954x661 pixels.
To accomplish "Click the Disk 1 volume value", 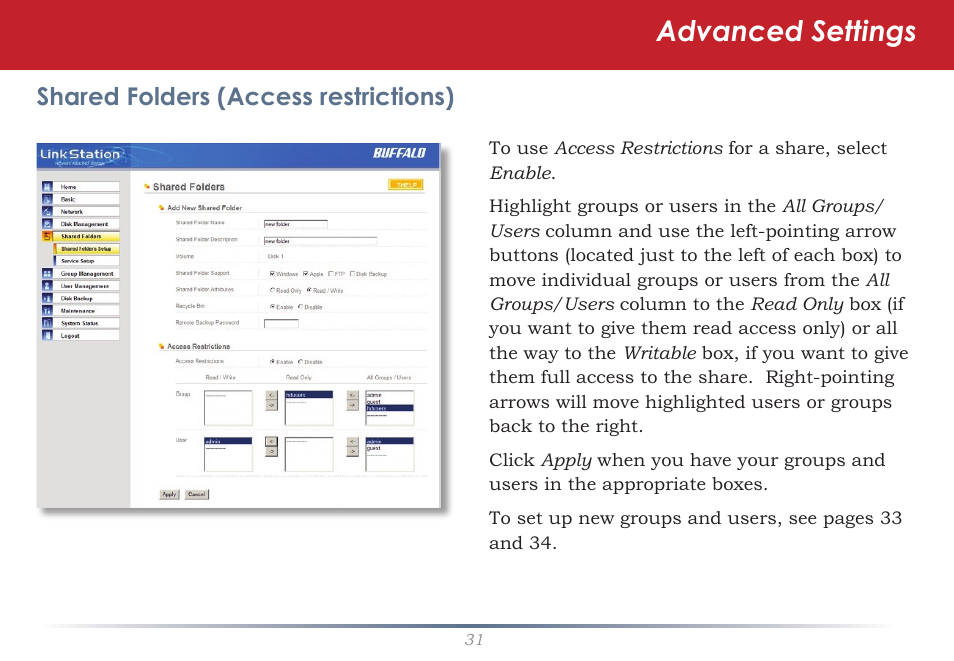I will click(x=276, y=256).
